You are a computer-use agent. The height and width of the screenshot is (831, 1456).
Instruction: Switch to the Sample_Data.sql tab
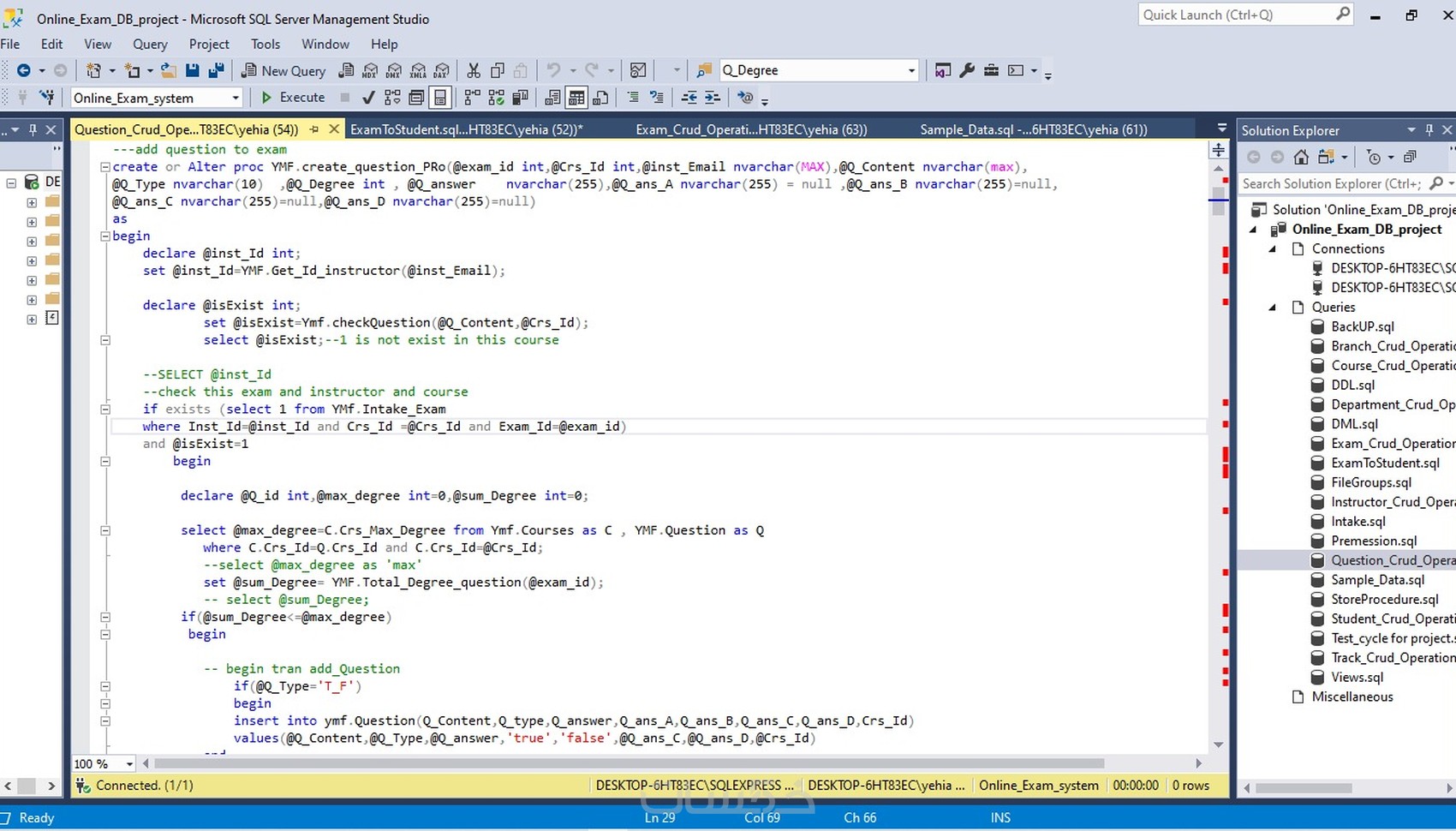[1033, 129]
